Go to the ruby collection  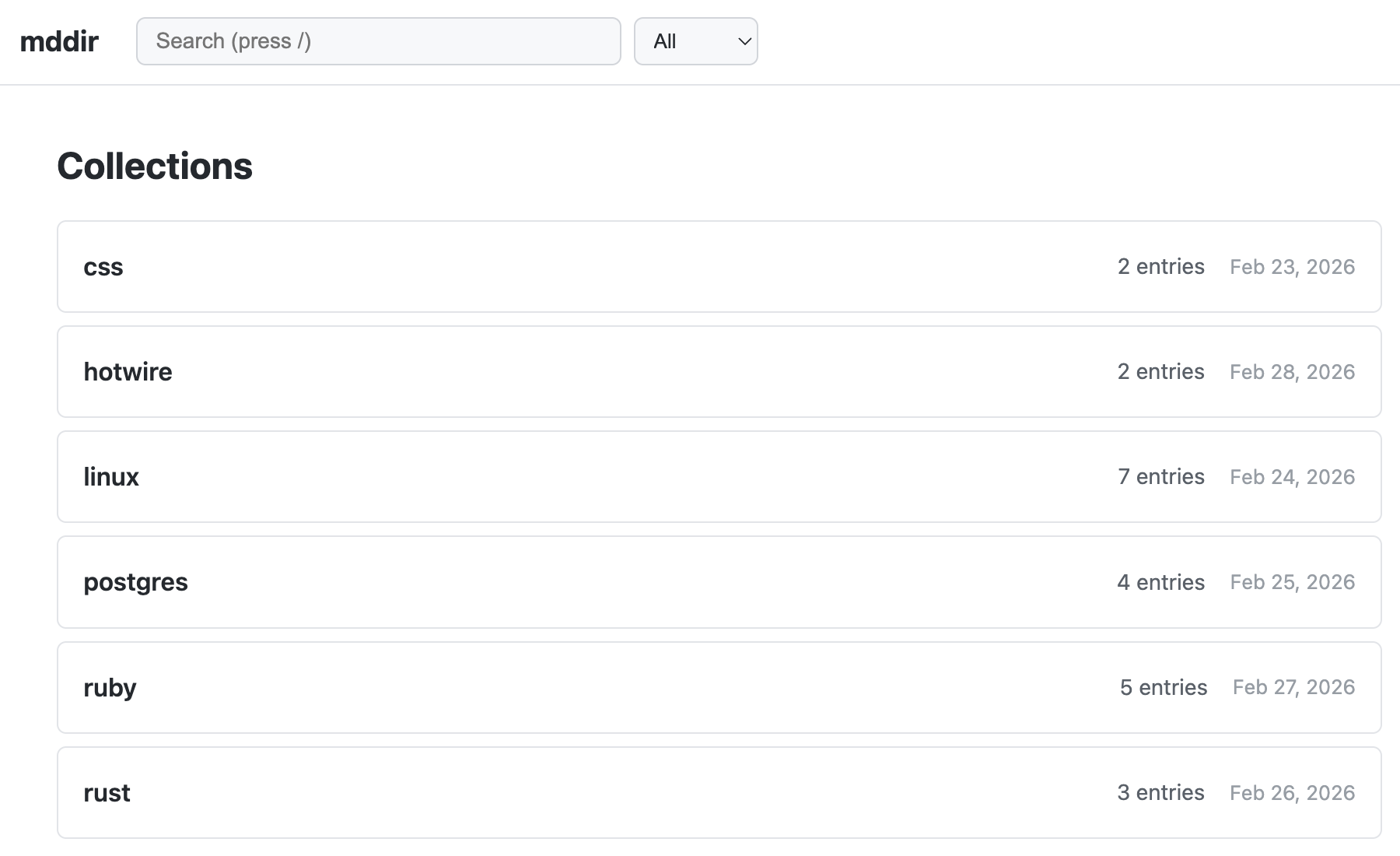pos(110,688)
